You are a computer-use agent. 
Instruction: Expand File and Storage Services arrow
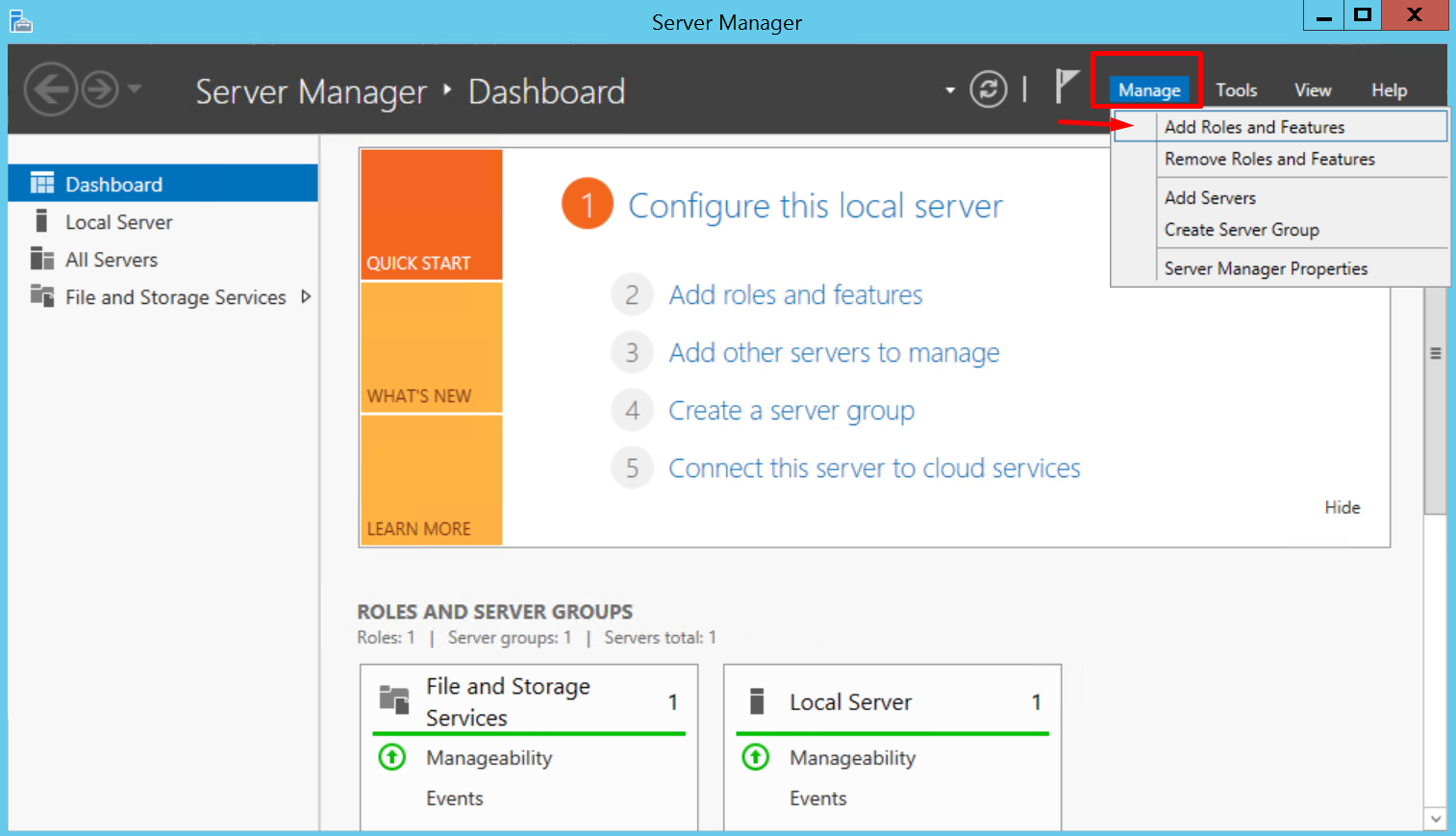(306, 296)
